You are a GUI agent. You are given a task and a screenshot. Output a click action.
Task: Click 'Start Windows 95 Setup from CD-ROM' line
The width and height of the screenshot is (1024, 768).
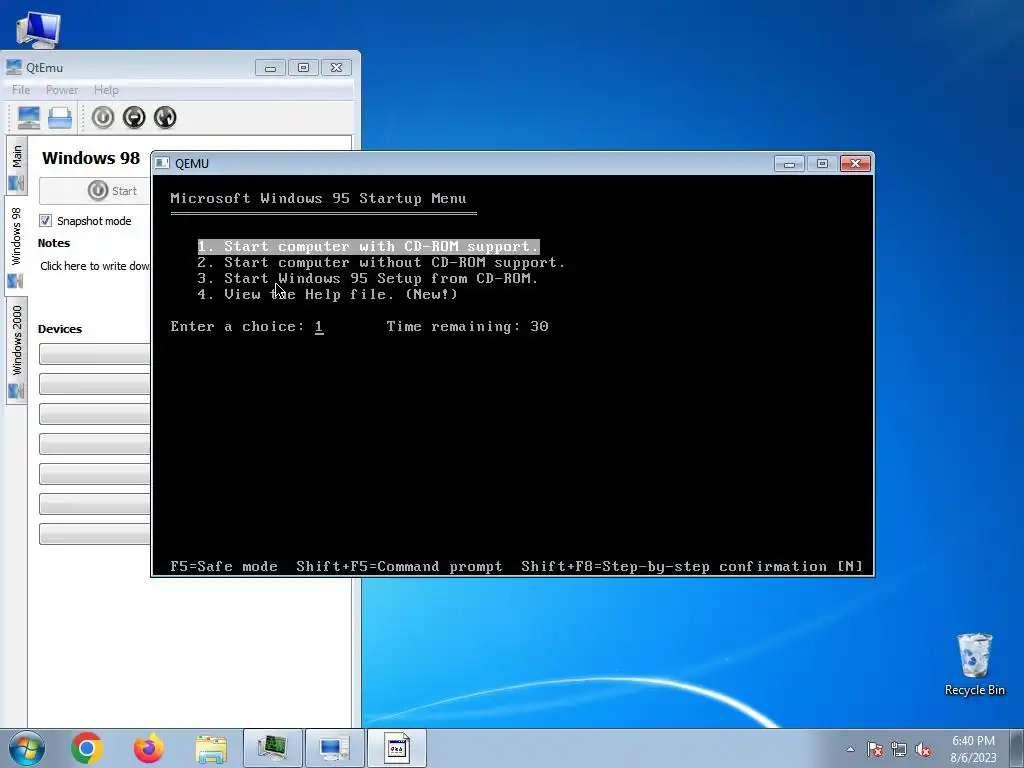(x=368, y=278)
